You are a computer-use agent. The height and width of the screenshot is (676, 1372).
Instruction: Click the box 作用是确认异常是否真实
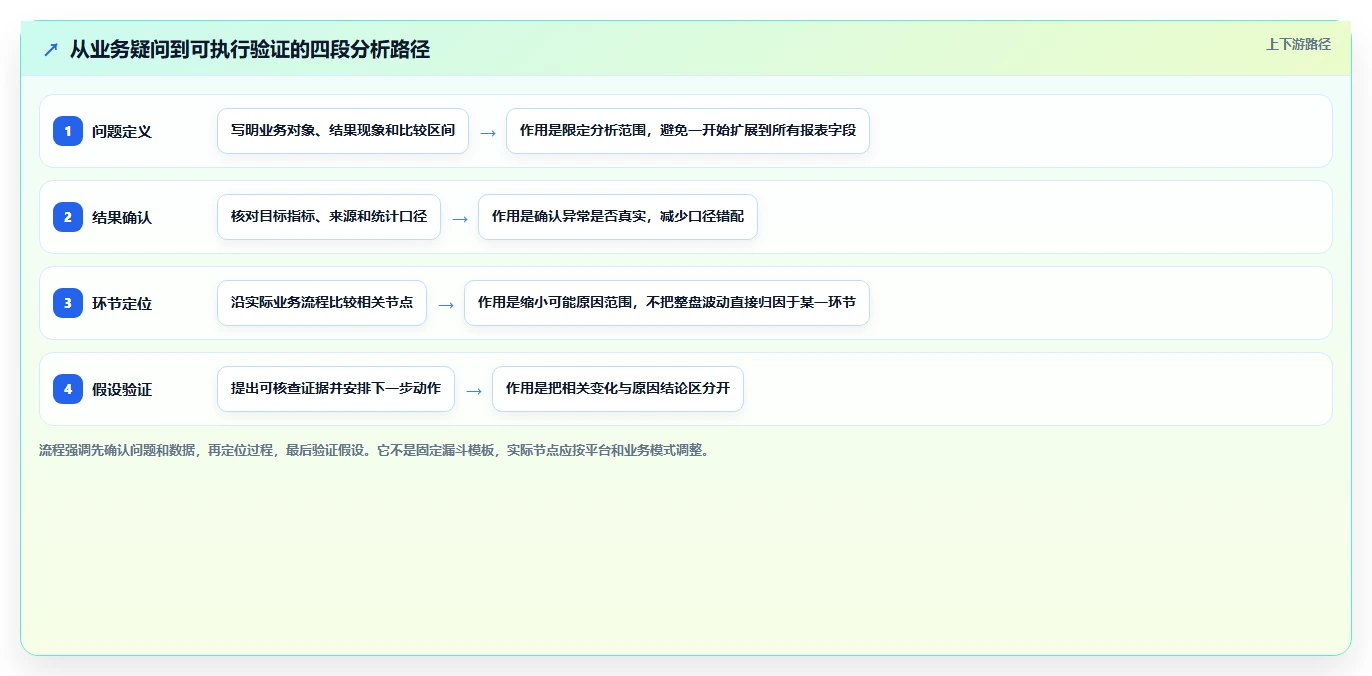[618, 217]
